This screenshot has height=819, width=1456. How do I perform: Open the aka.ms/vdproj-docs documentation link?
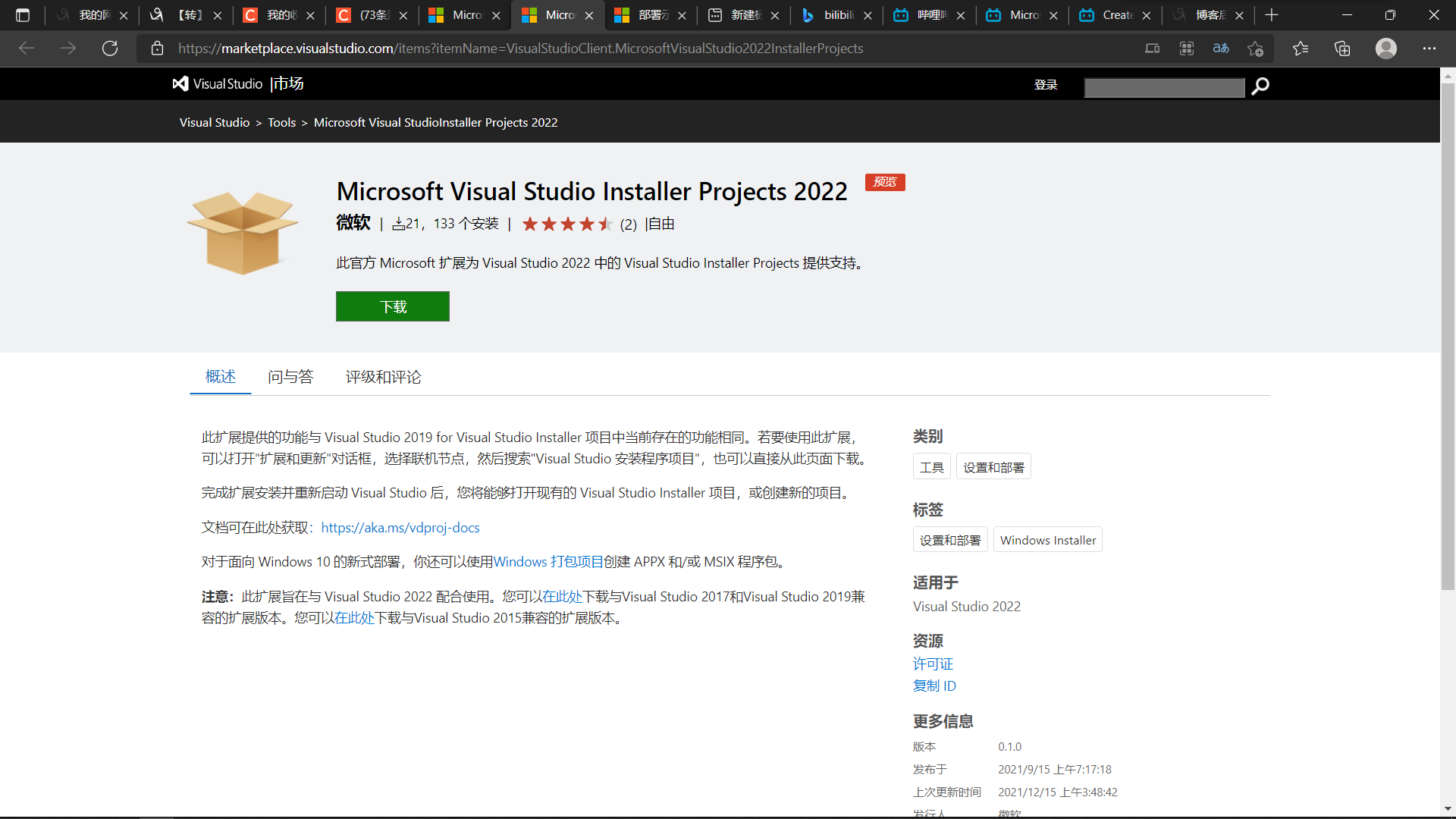[x=400, y=527]
